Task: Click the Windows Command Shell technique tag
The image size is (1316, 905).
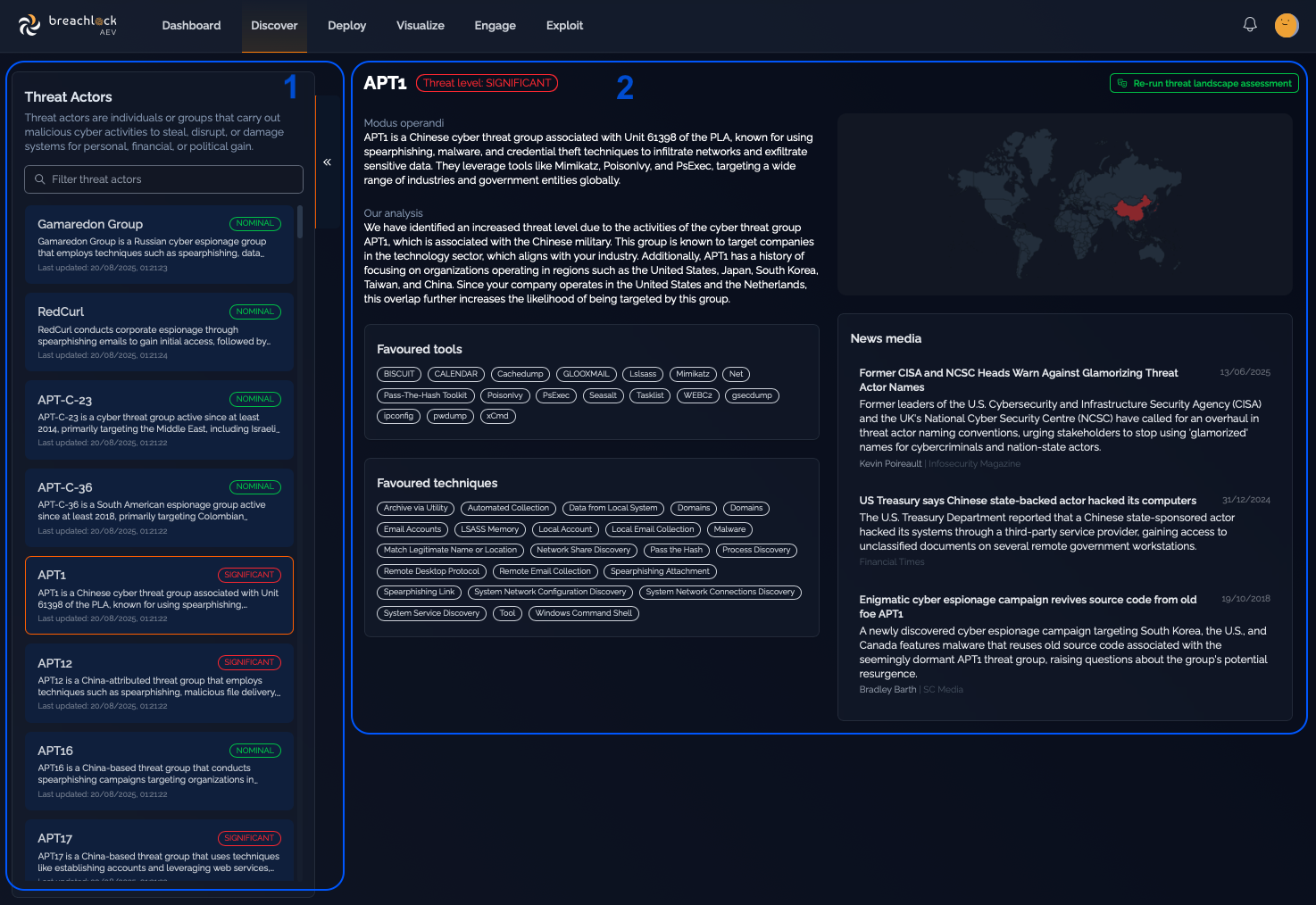Action: 584,613
